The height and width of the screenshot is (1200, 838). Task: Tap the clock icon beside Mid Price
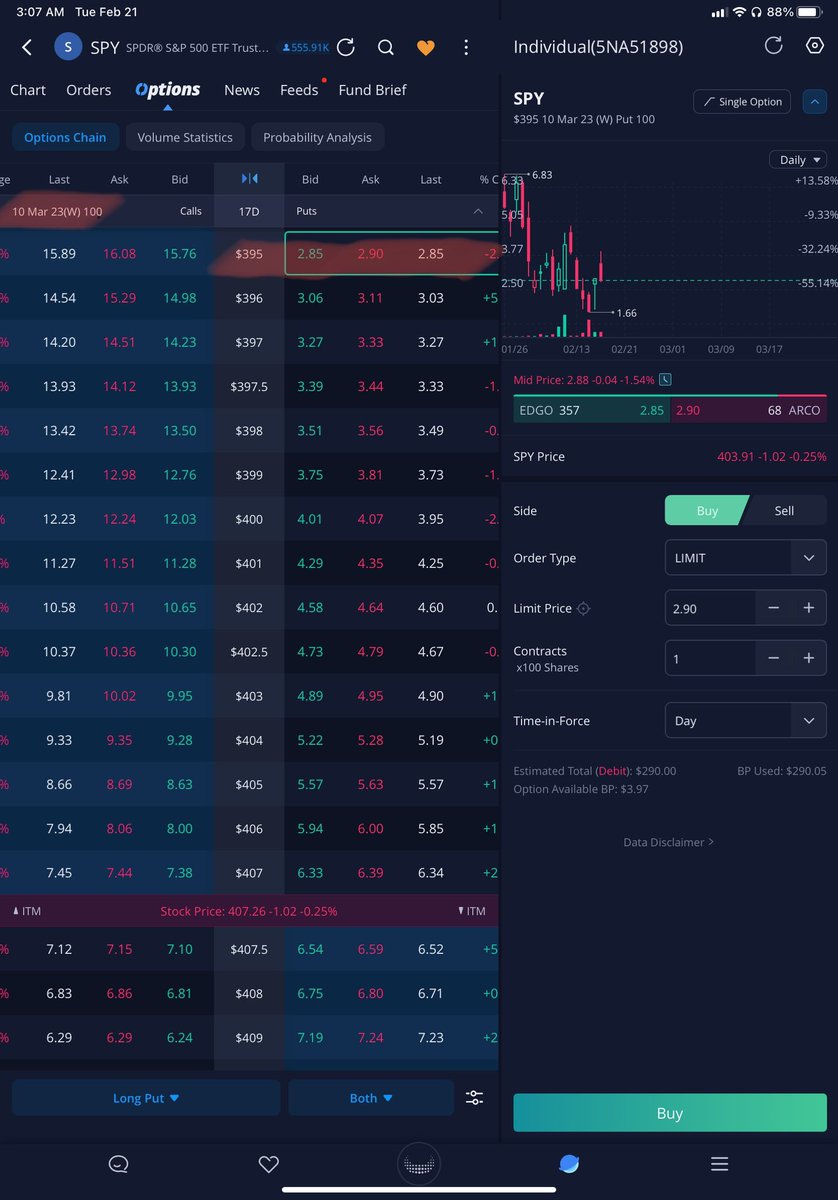click(666, 380)
